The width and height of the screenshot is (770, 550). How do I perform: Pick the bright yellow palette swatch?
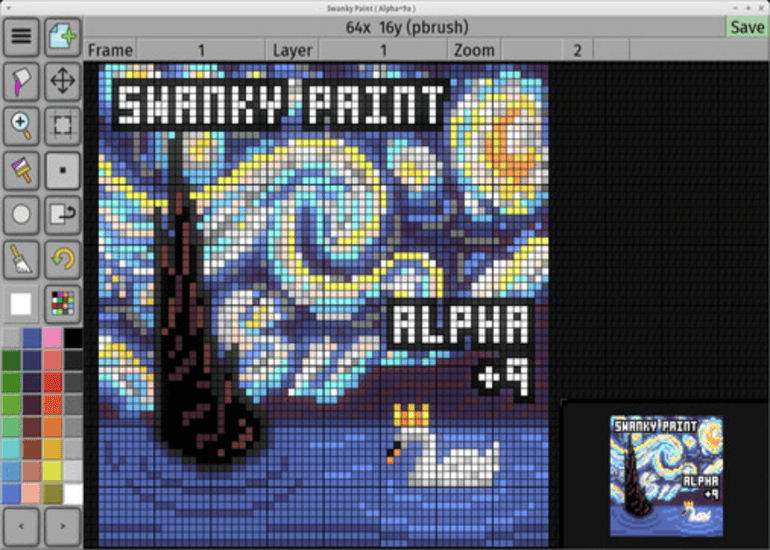(52, 471)
